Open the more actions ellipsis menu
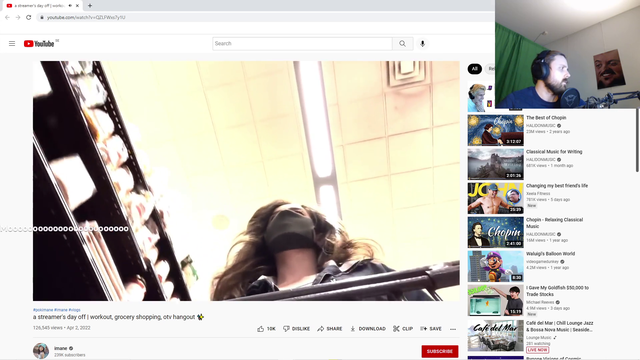Viewport: 640px width, 360px height. 453,329
